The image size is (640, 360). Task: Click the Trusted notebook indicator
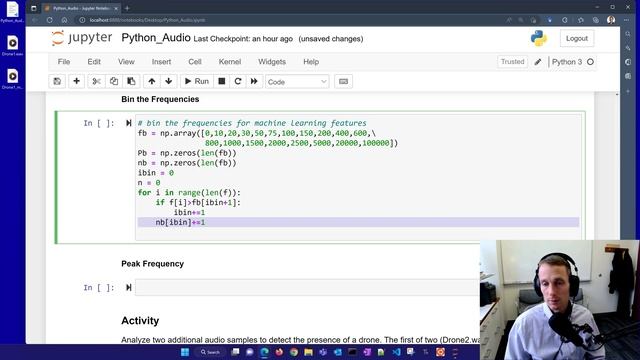pyautogui.click(x=512, y=62)
